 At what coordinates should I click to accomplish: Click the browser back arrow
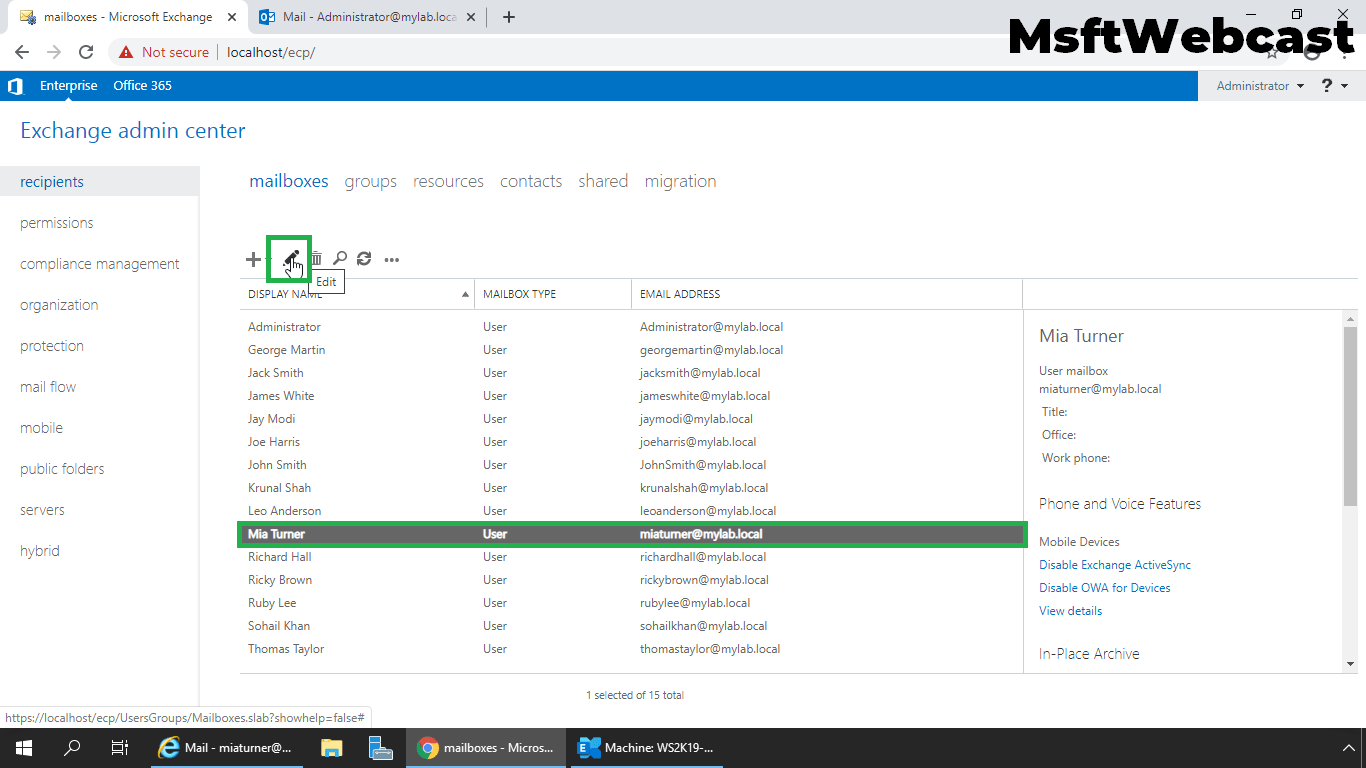(21, 52)
